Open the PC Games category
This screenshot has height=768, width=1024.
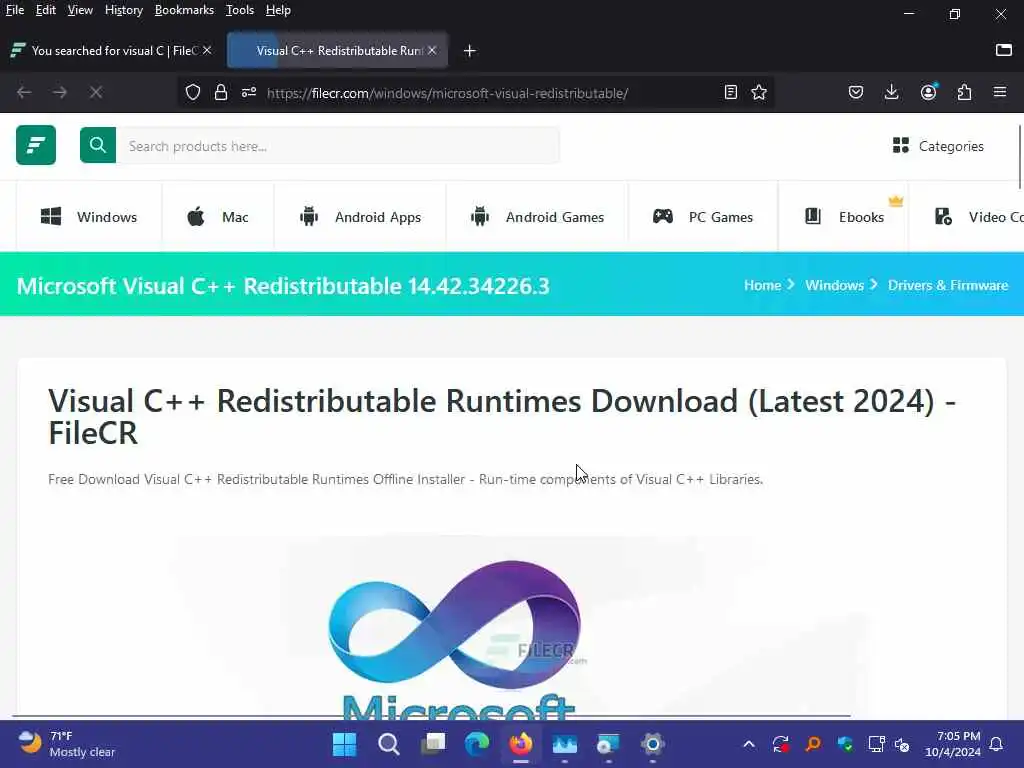click(x=703, y=217)
